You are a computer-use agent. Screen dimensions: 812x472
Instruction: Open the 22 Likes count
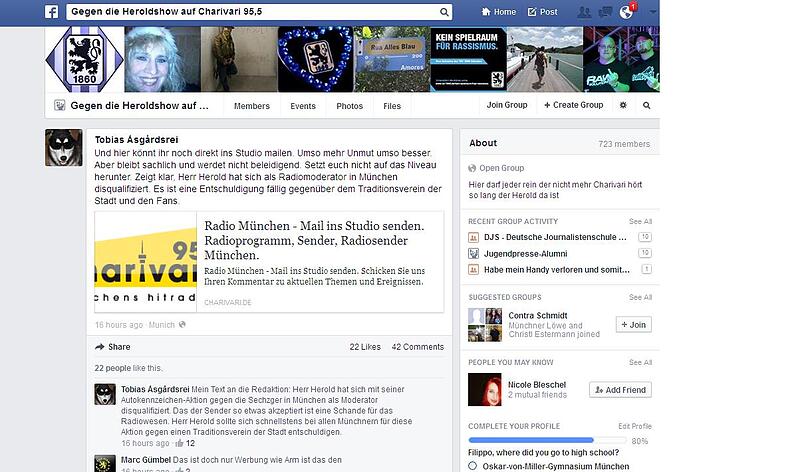click(x=365, y=347)
